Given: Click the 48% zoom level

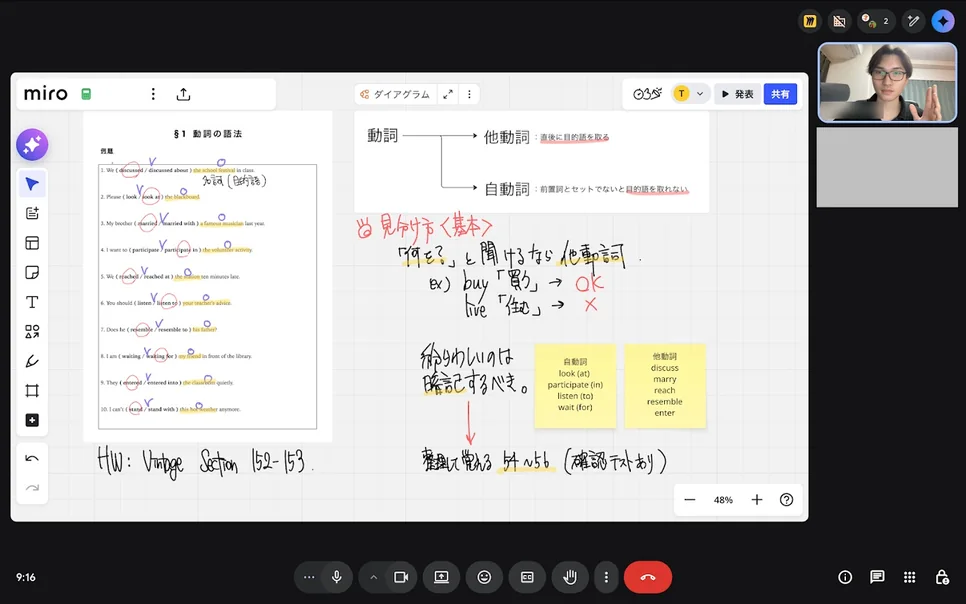Looking at the screenshot, I should 723,500.
